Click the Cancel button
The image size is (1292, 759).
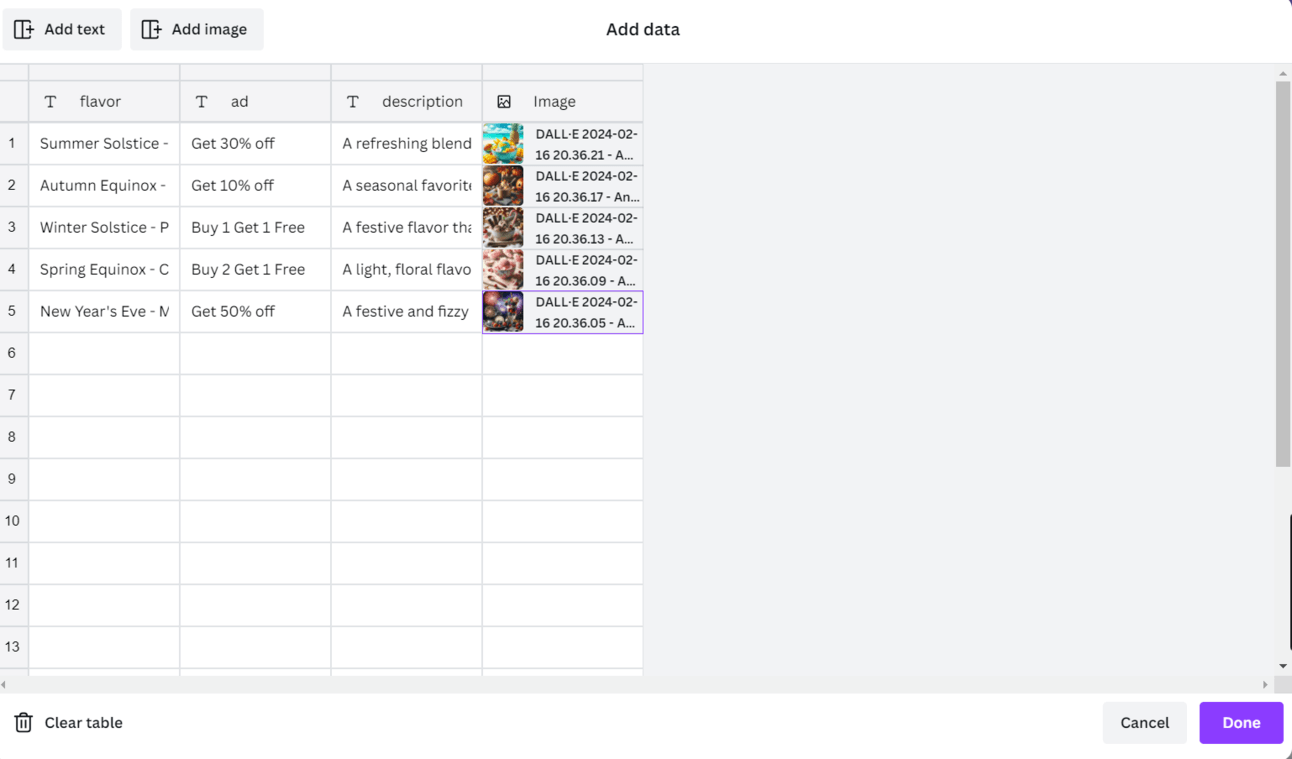click(1144, 722)
